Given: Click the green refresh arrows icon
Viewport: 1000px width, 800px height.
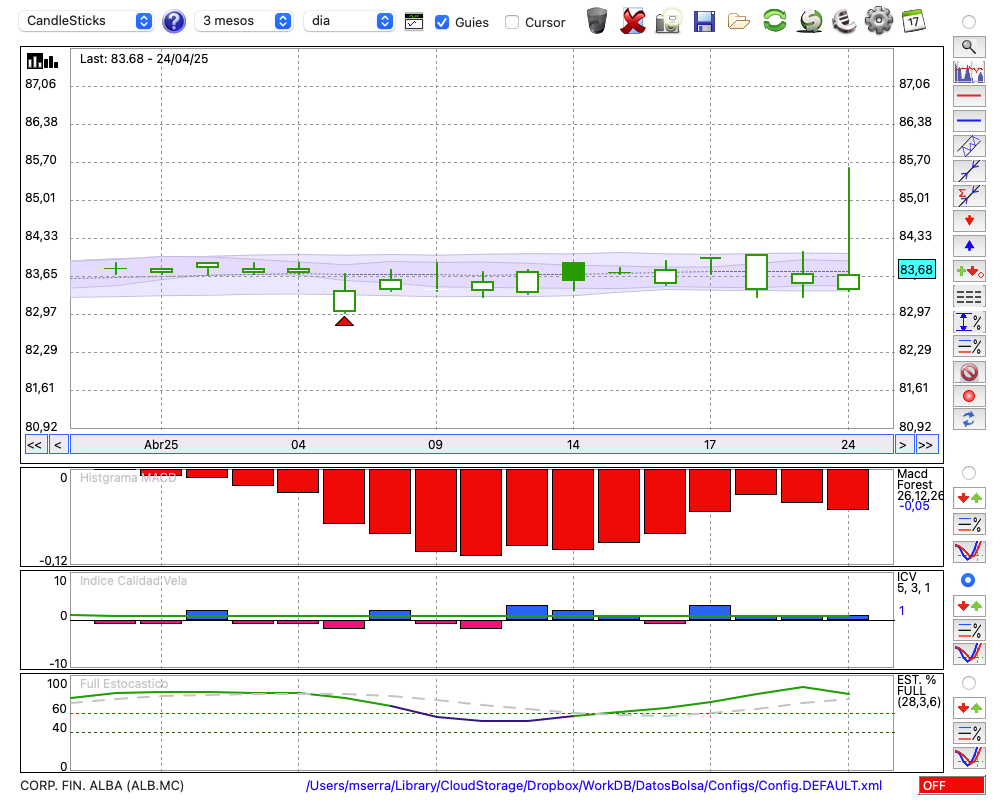Looking at the screenshot, I should pos(775,21).
